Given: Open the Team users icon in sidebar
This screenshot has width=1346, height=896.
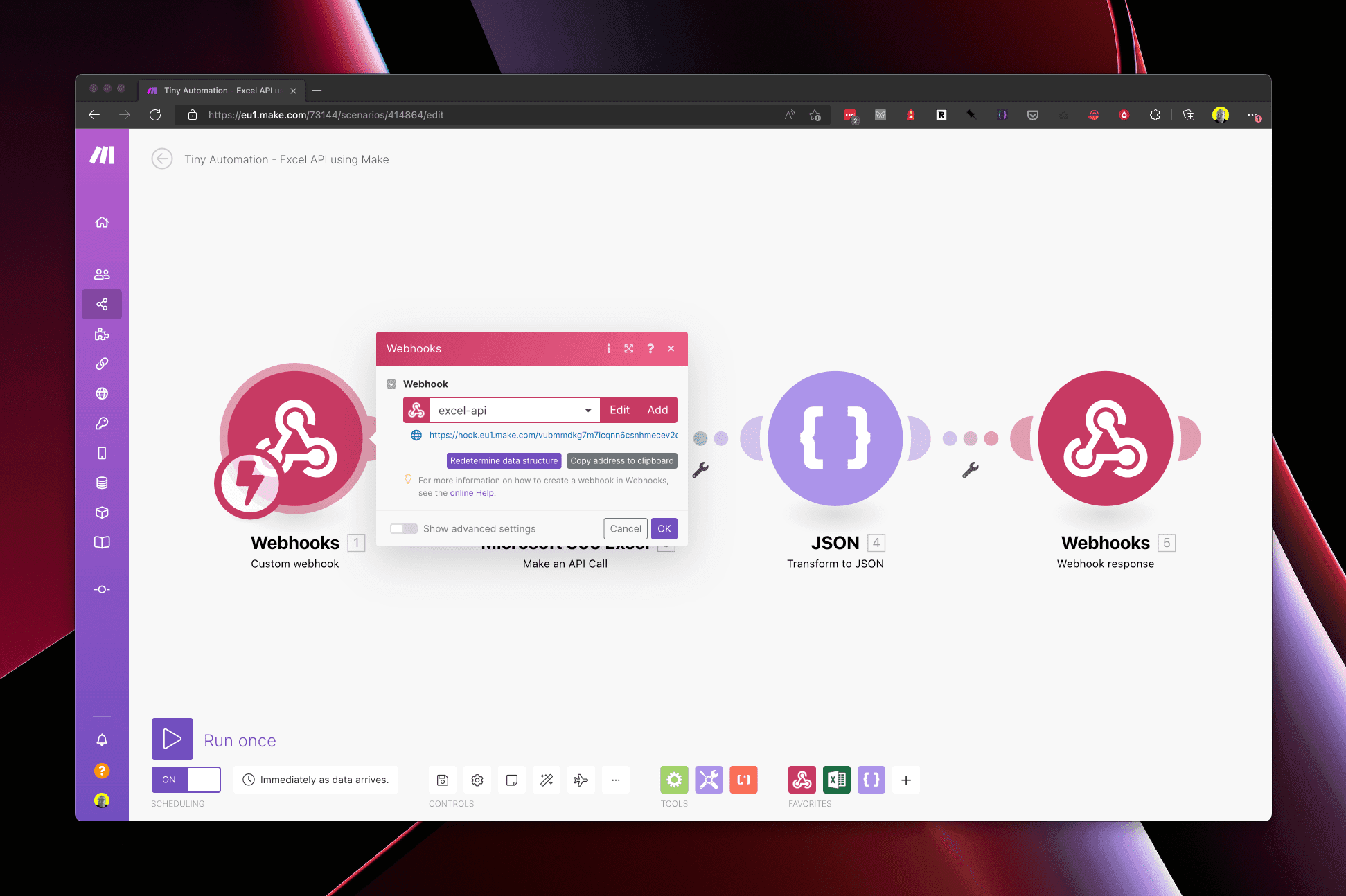Looking at the screenshot, I should (102, 274).
